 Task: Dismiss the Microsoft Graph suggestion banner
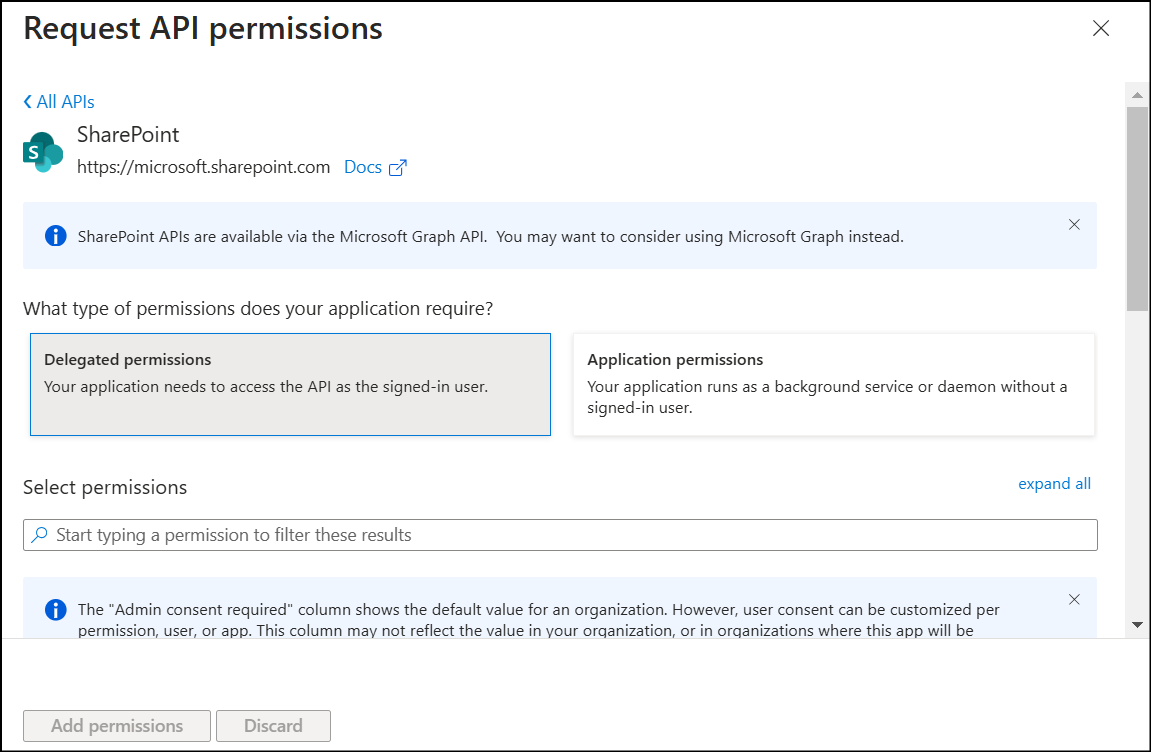tap(1074, 225)
